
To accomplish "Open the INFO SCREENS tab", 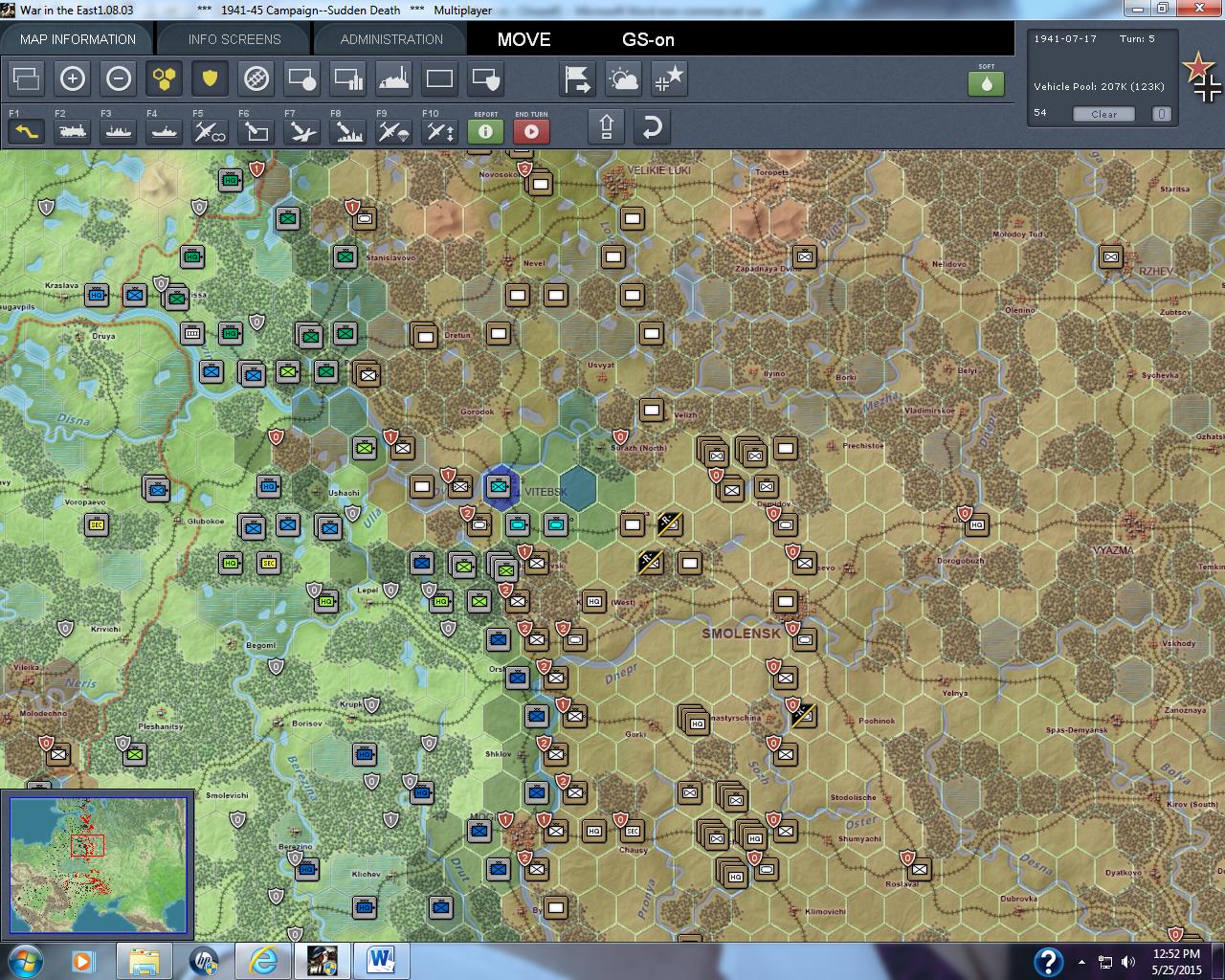I will tap(234, 39).
